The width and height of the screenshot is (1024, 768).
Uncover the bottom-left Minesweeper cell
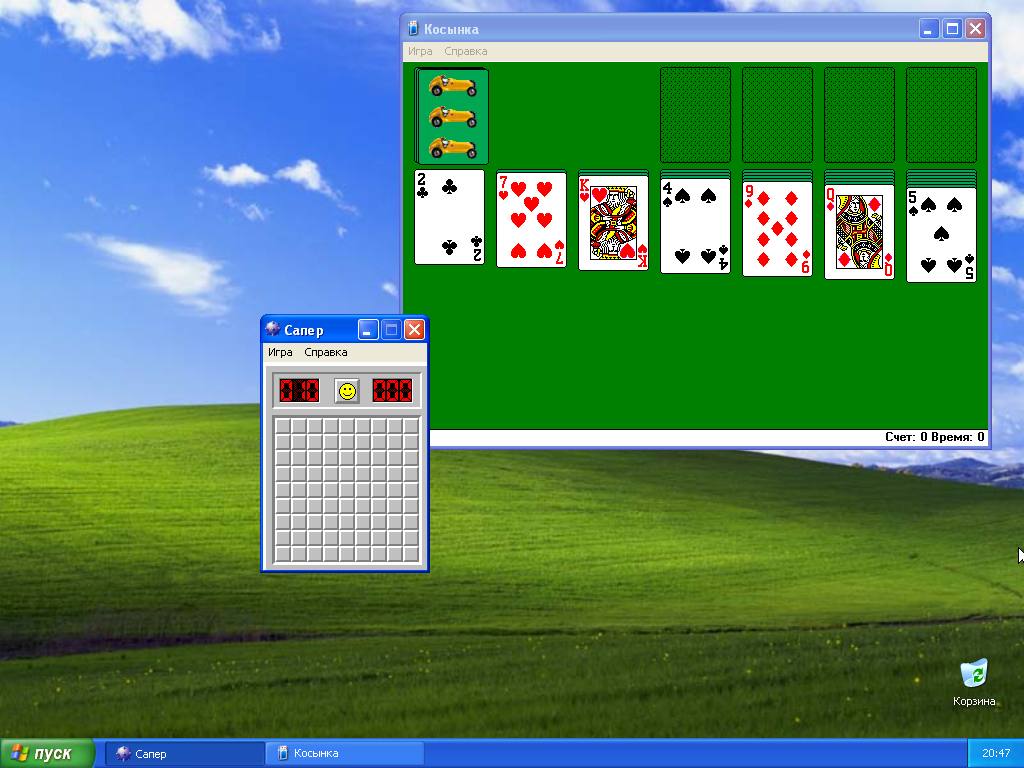click(x=283, y=554)
